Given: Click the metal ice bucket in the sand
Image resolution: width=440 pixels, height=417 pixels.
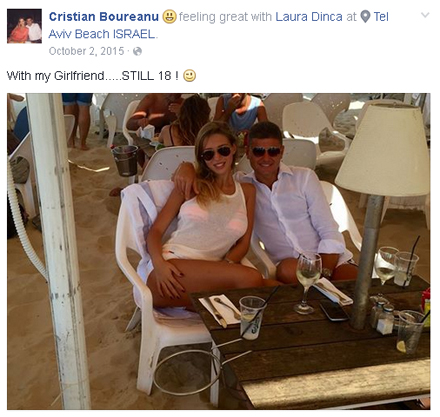Looking at the screenshot, I should click(125, 161).
